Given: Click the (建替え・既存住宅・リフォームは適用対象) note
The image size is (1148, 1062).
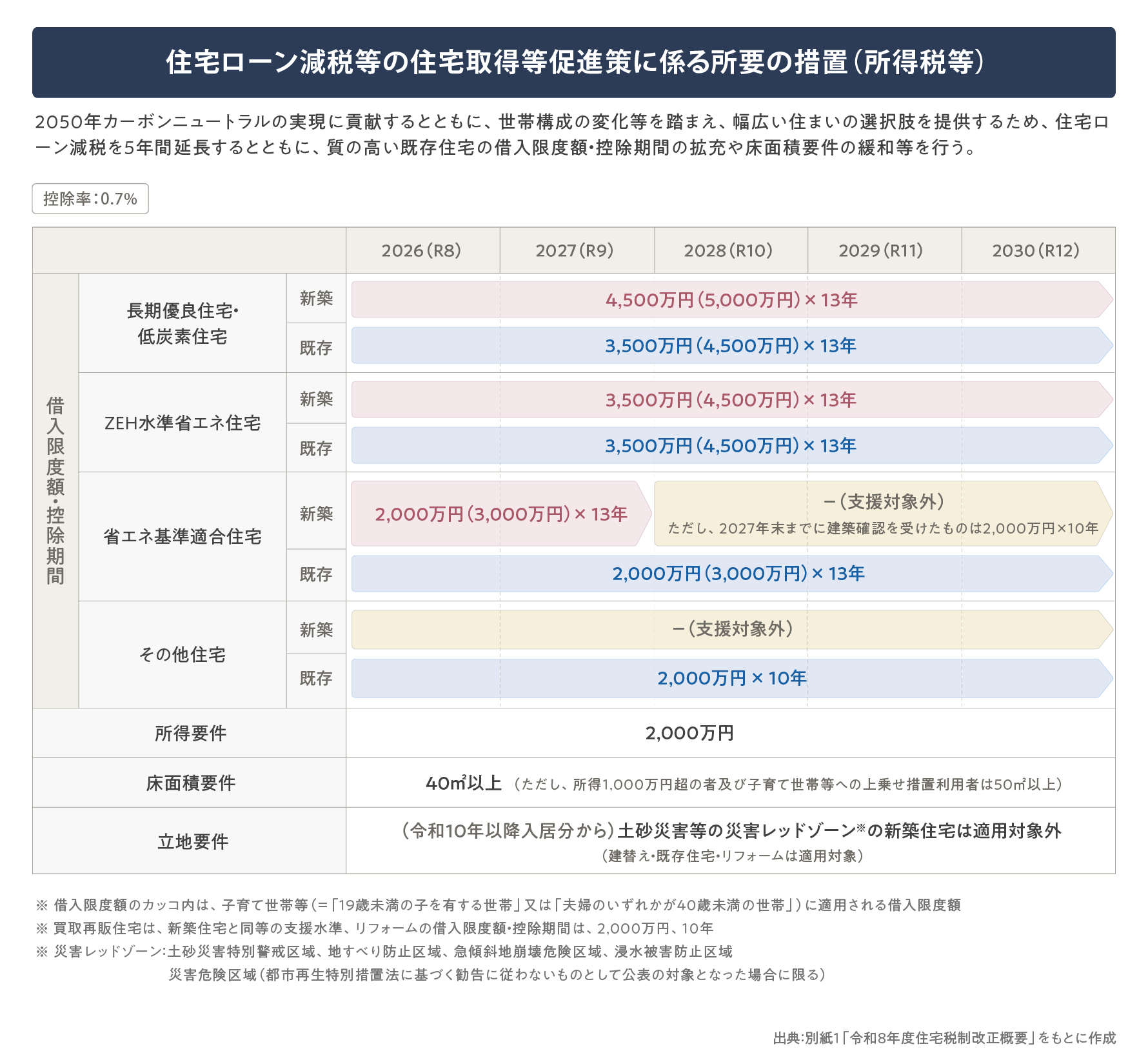Looking at the screenshot, I should pyautogui.click(x=732, y=856).
